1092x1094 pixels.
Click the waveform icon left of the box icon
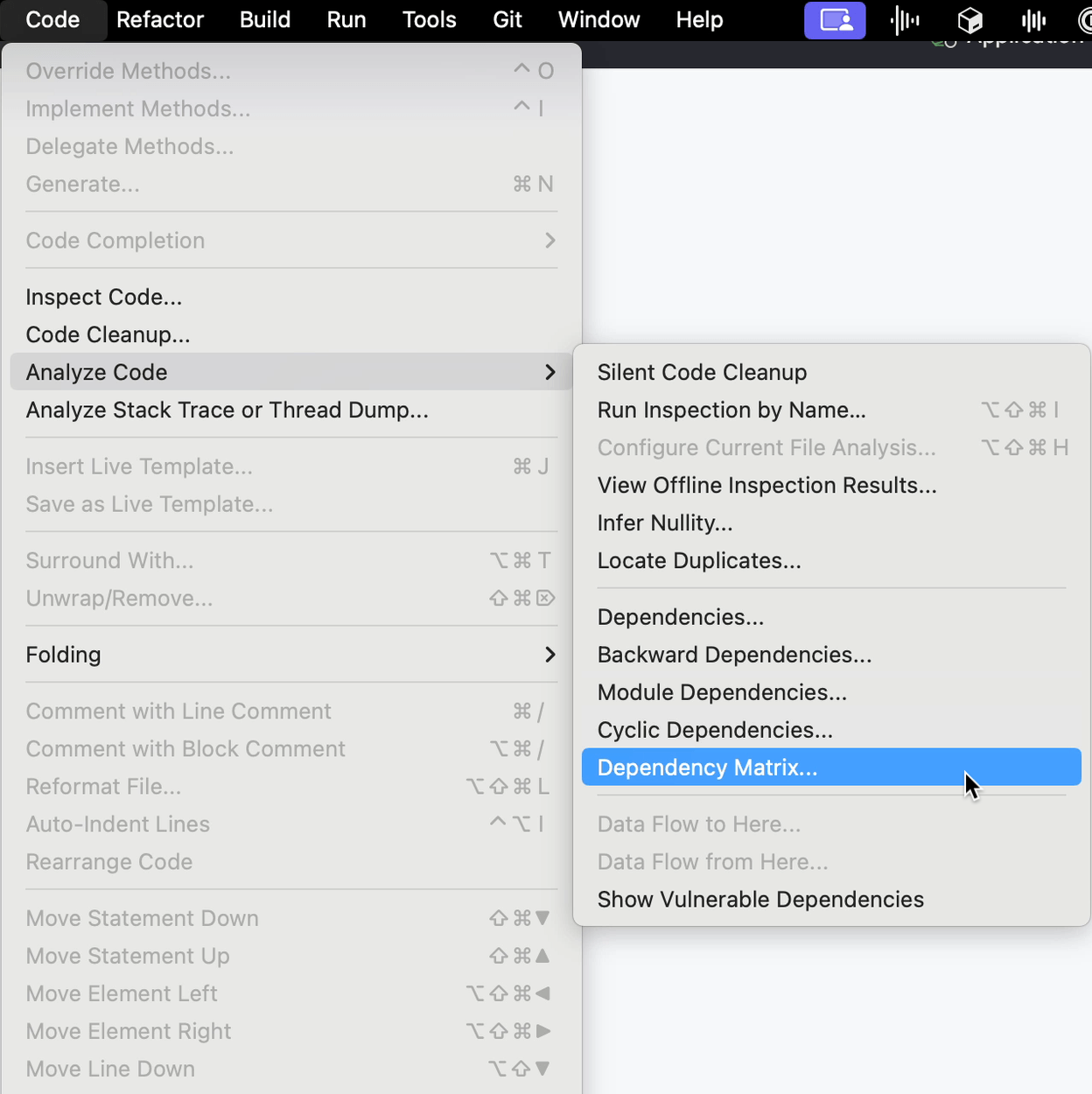(x=905, y=20)
